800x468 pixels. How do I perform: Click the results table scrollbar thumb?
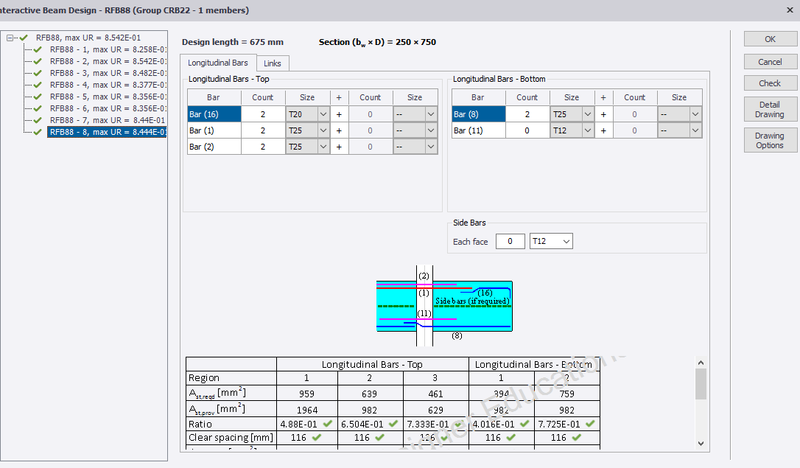(x=701, y=384)
